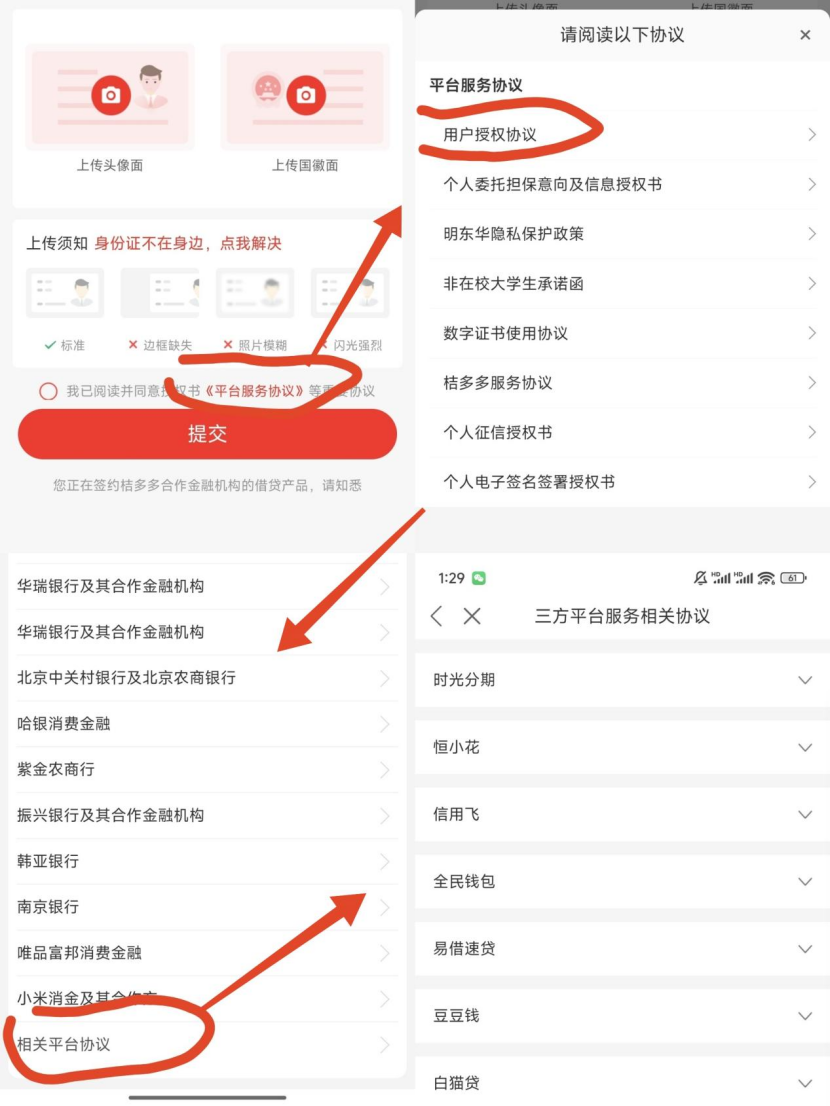Expand the 豆豆钱 agreement section
The height and width of the screenshot is (1106, 830).
pos(622,1016)
